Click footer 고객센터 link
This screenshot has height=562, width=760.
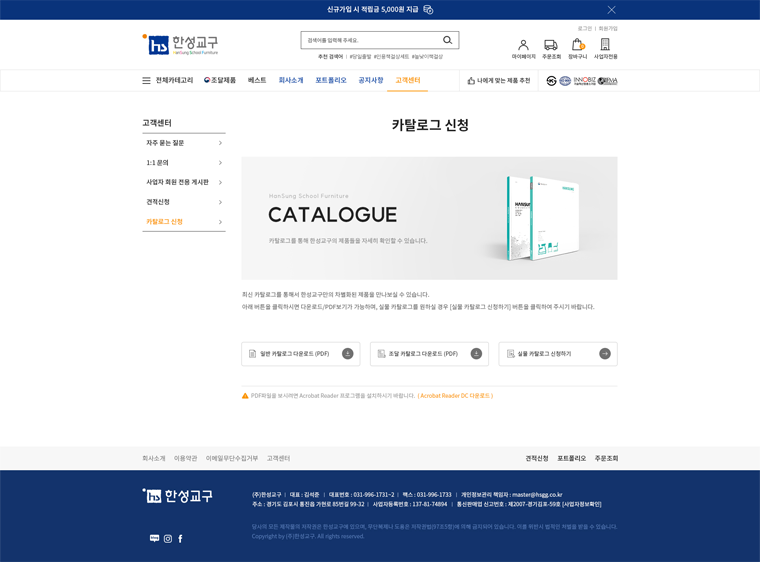pos(278,458)
